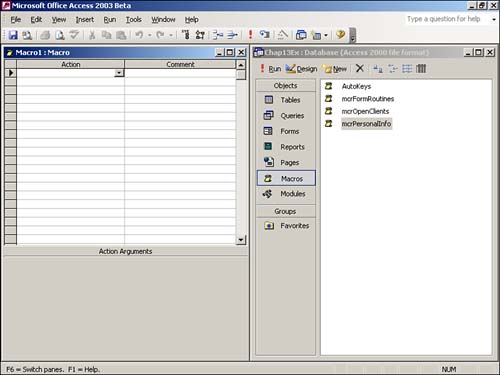
Task: Click the Delete Rows toolbar icon
Action: pyautogui.click(x=232, y=35)
